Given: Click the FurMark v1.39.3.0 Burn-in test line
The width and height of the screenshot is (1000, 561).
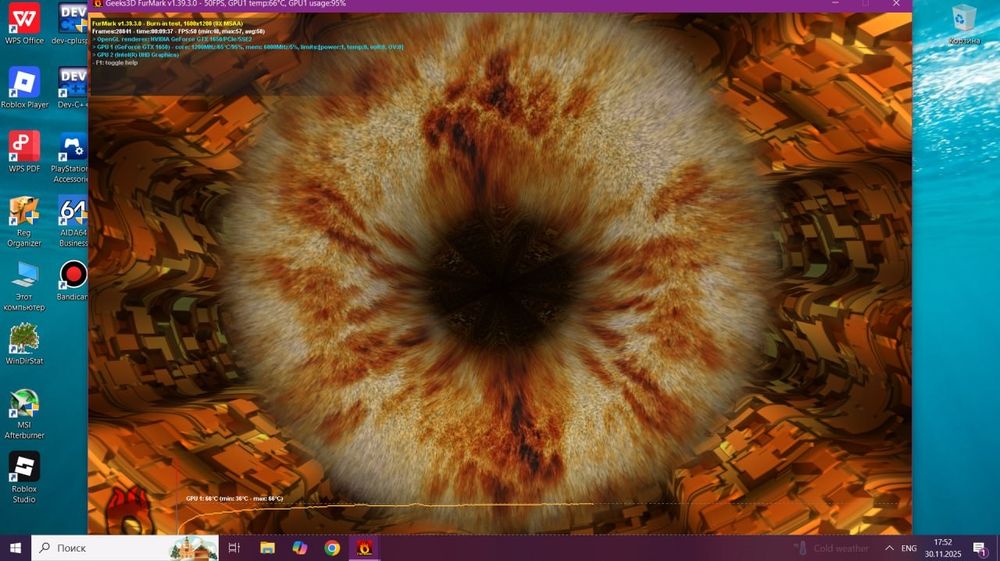Looking at the screenshot, I should coord(168,24).
